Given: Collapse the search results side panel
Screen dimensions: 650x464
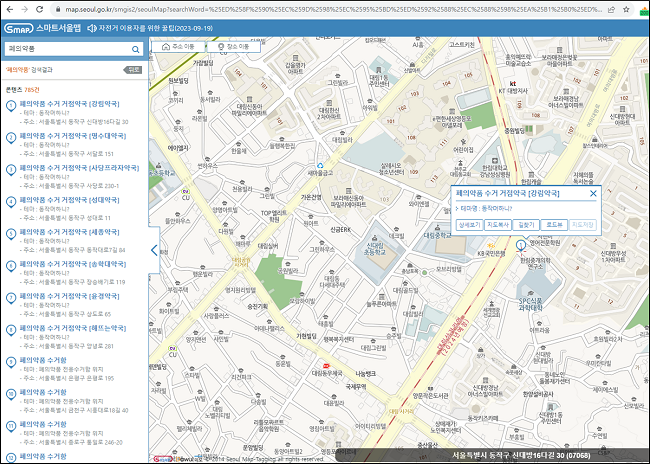Looking at the screenshot, I should tap(154, 250).
